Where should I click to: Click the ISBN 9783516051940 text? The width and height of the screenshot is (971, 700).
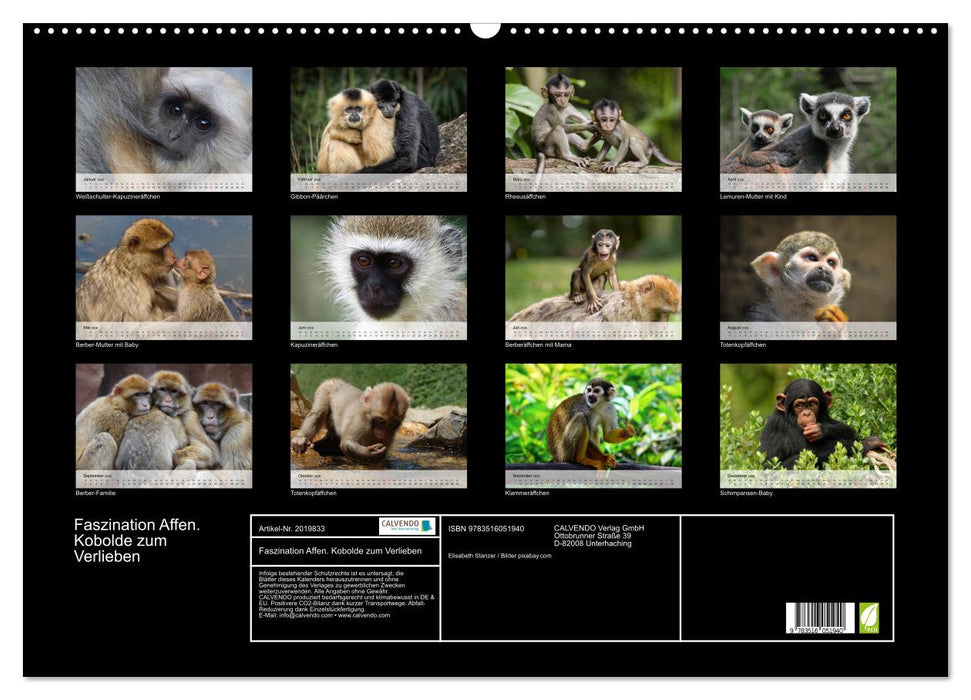(486, 528)
